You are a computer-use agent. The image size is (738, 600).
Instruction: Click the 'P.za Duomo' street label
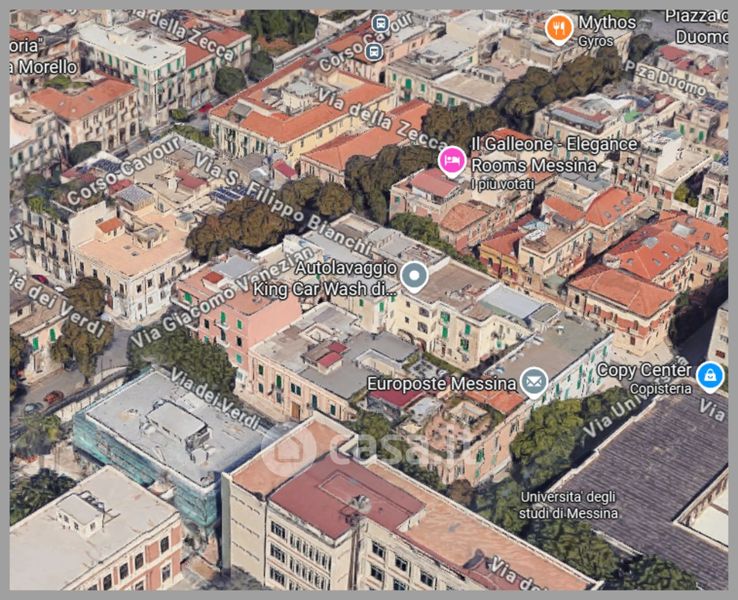tap(666, 79)
